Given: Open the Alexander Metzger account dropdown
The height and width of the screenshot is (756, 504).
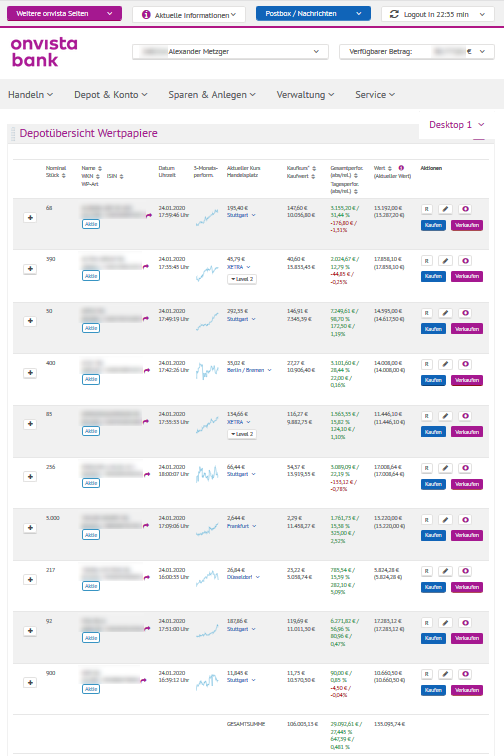Looking at the screenshot, I should point(230,52).
